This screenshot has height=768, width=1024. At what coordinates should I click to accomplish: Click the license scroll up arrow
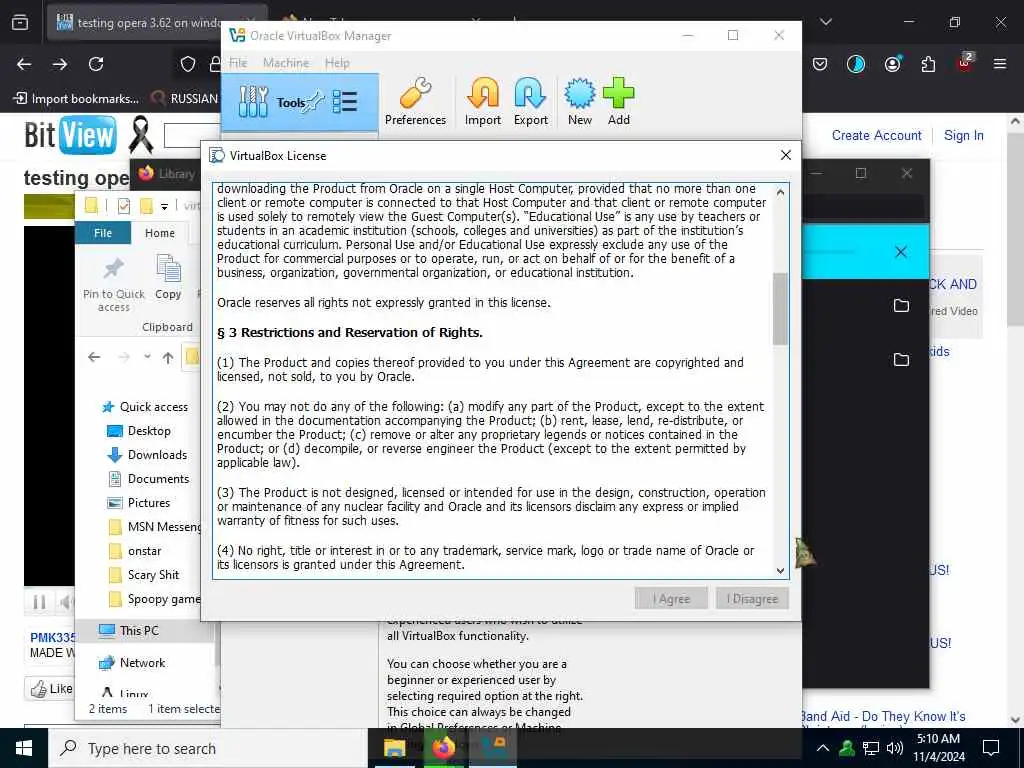pos(780,192)
